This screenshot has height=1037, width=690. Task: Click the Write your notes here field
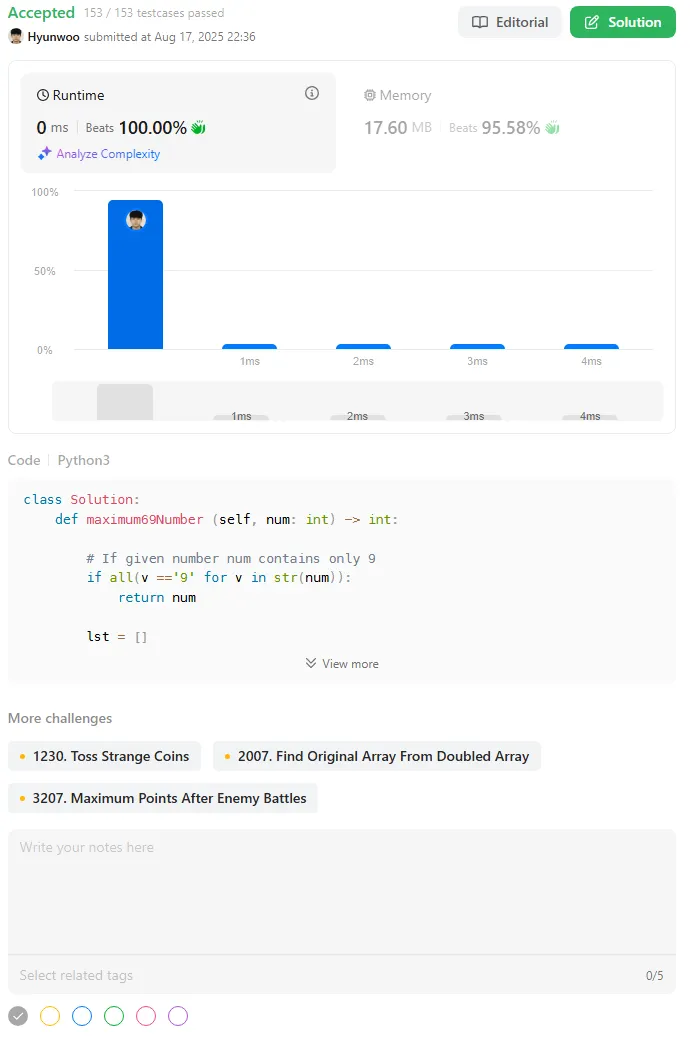pos(342,892)
